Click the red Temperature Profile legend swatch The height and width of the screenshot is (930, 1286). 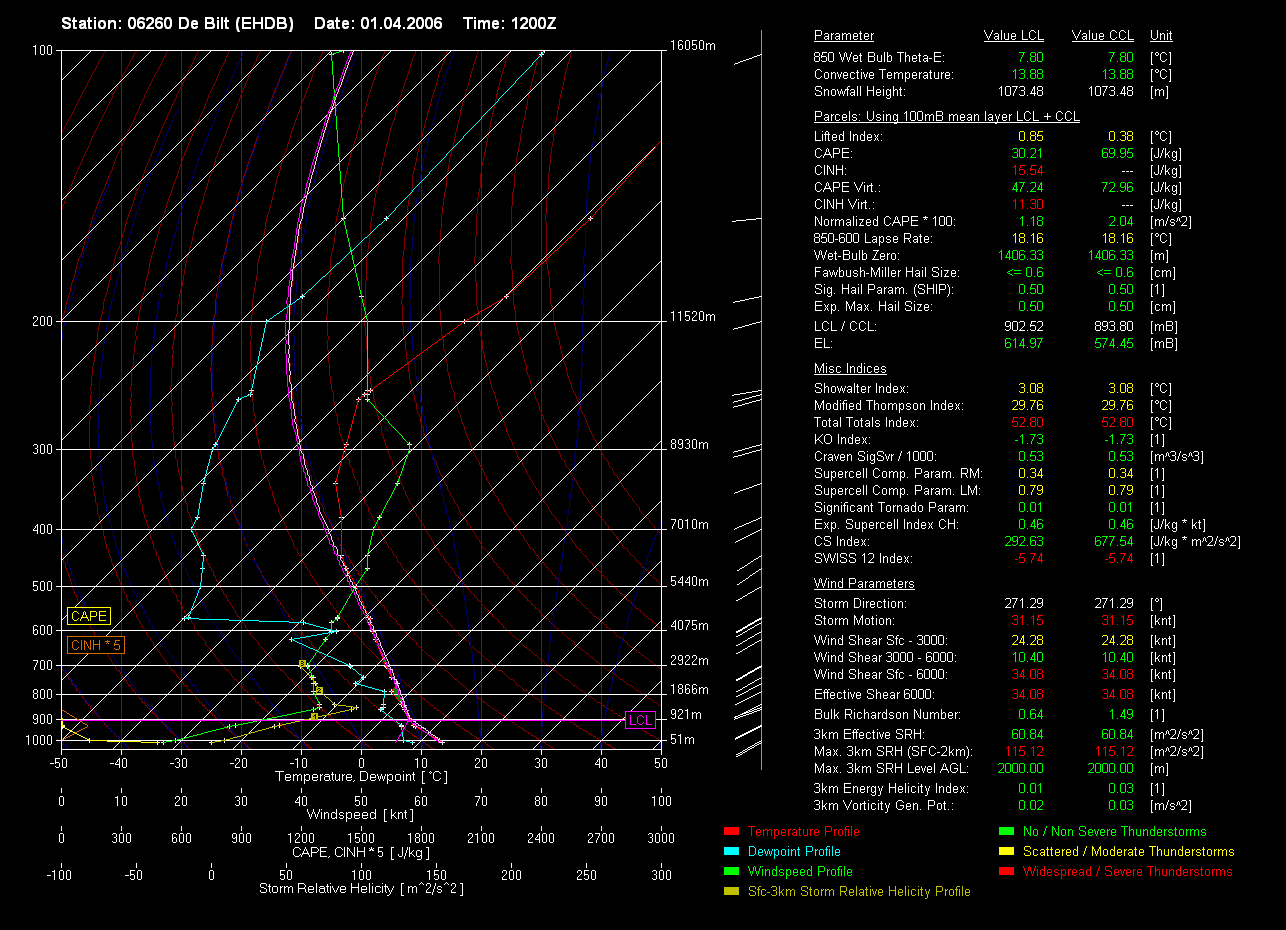coord(730,831)
